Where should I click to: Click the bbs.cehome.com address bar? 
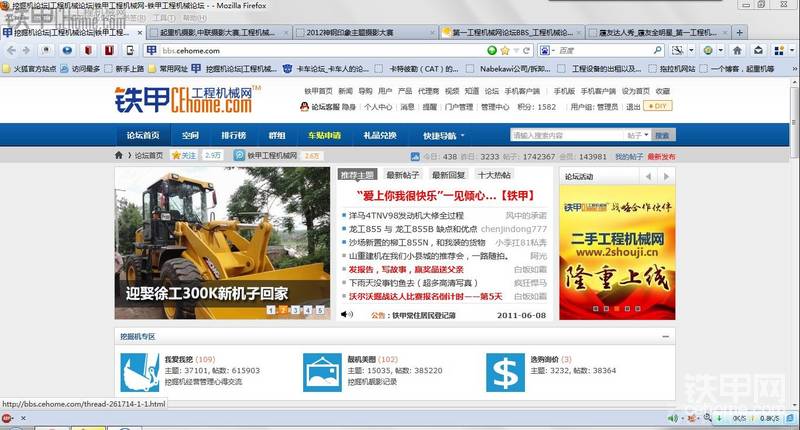point(322,50)
